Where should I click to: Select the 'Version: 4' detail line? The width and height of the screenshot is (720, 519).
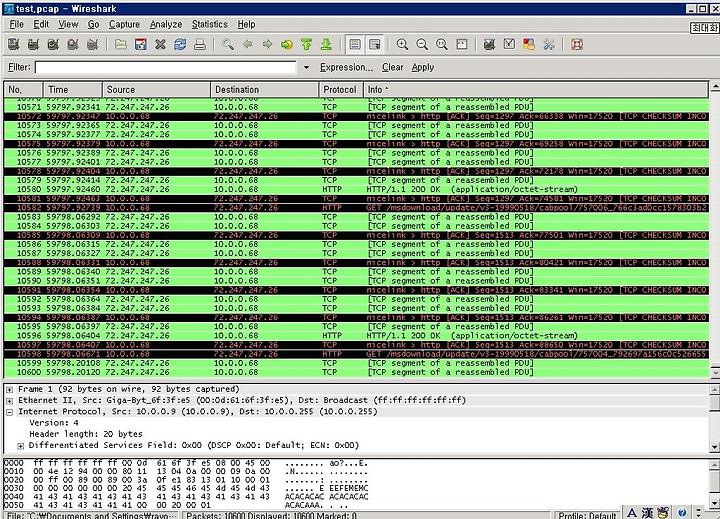pyautogui.click(x=54, y=423)
